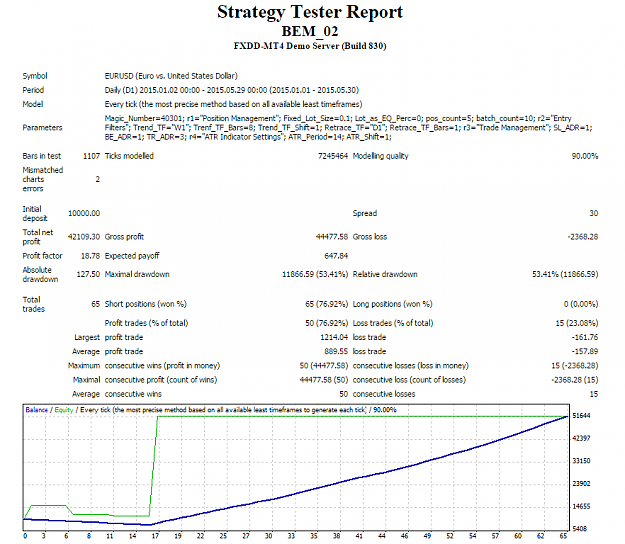Click 'FXDD-MT4 Demo Server (Build 830)' text
625x544 pixels.
tap(310, 46)
